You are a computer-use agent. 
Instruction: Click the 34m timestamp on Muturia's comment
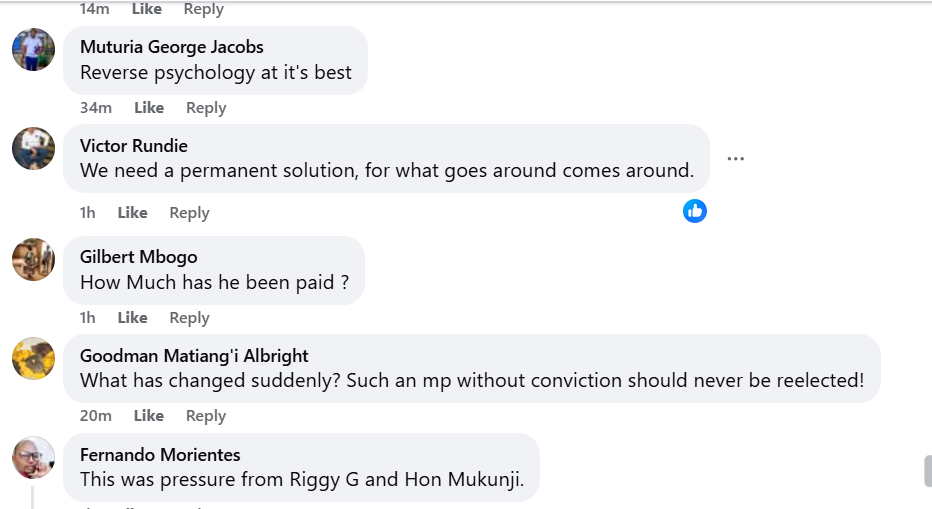tap(96, 108)
